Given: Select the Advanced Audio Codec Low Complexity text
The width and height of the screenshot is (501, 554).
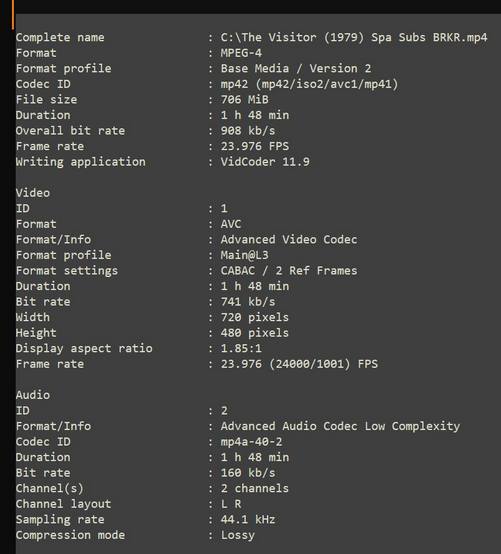Looking at the screenshot, I should [x=340, y=426].
